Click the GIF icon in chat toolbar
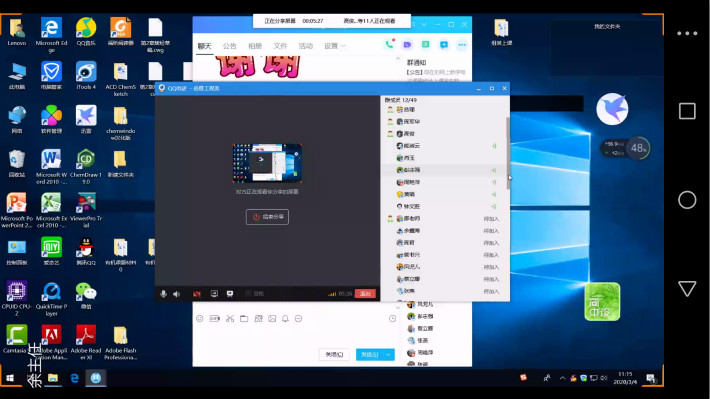 tap(215, 319)
